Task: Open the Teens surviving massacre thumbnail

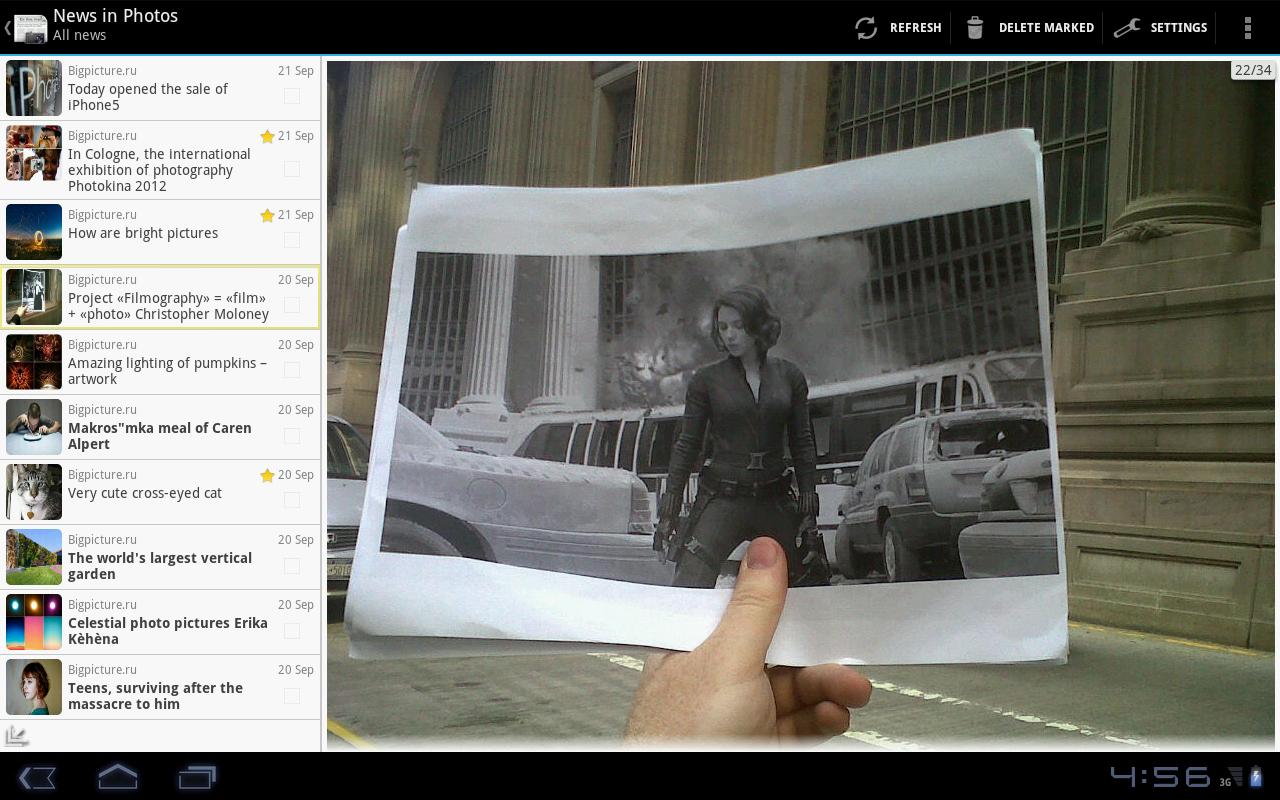Action: 34,687
